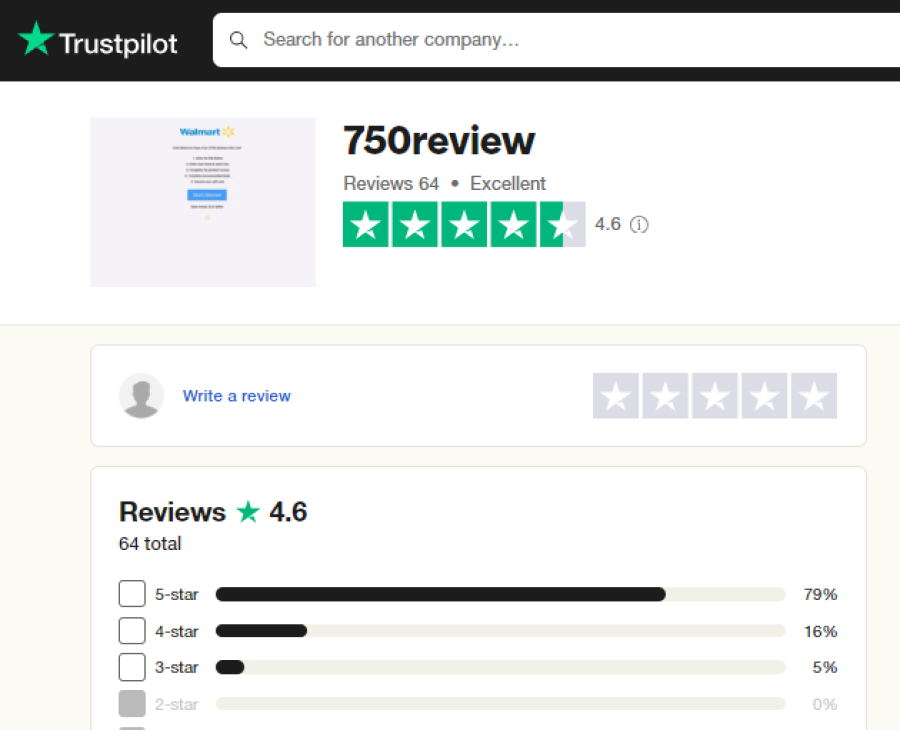Click the disabled 2-star checkbox
The height and width of the screenshot is (730, 900).
132,704
